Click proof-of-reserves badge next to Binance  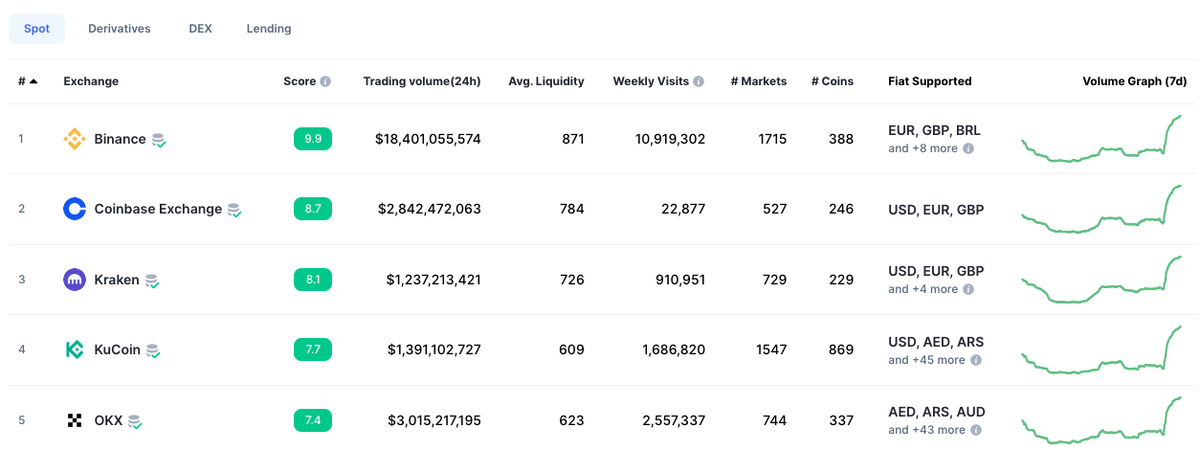click(159, 141)
